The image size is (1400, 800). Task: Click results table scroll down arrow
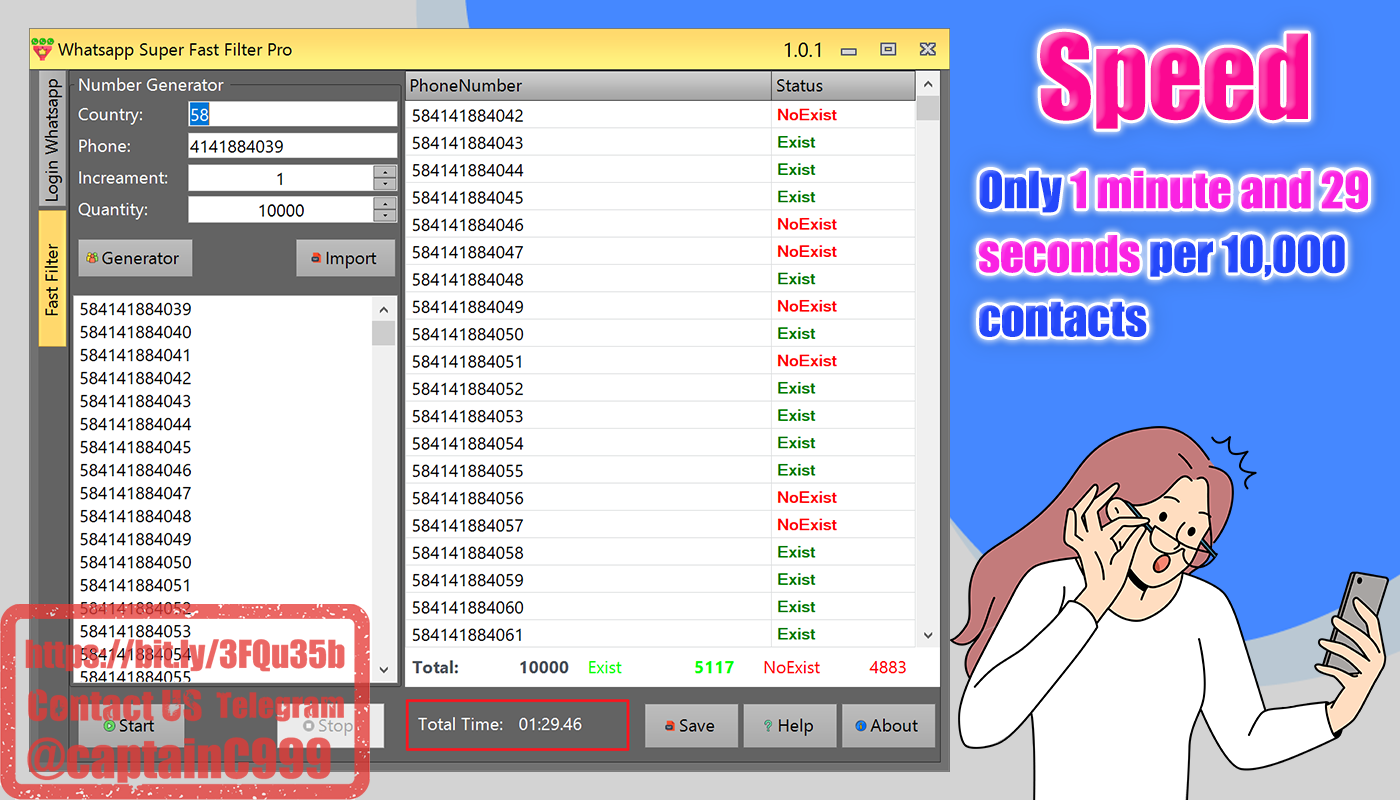tap(928, 635)
